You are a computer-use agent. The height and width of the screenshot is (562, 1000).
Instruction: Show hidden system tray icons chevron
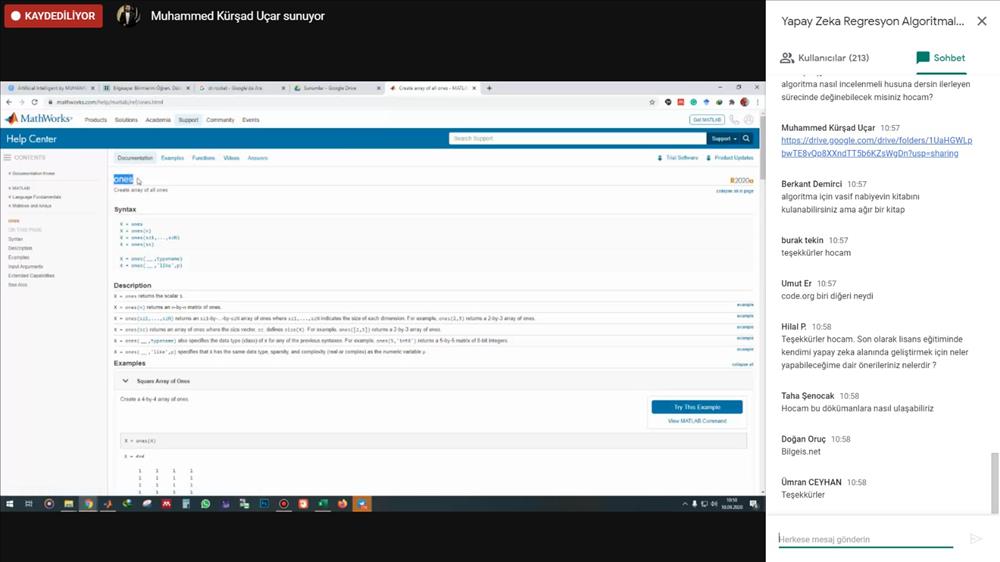pyautogui.click(x=685, y=504)
